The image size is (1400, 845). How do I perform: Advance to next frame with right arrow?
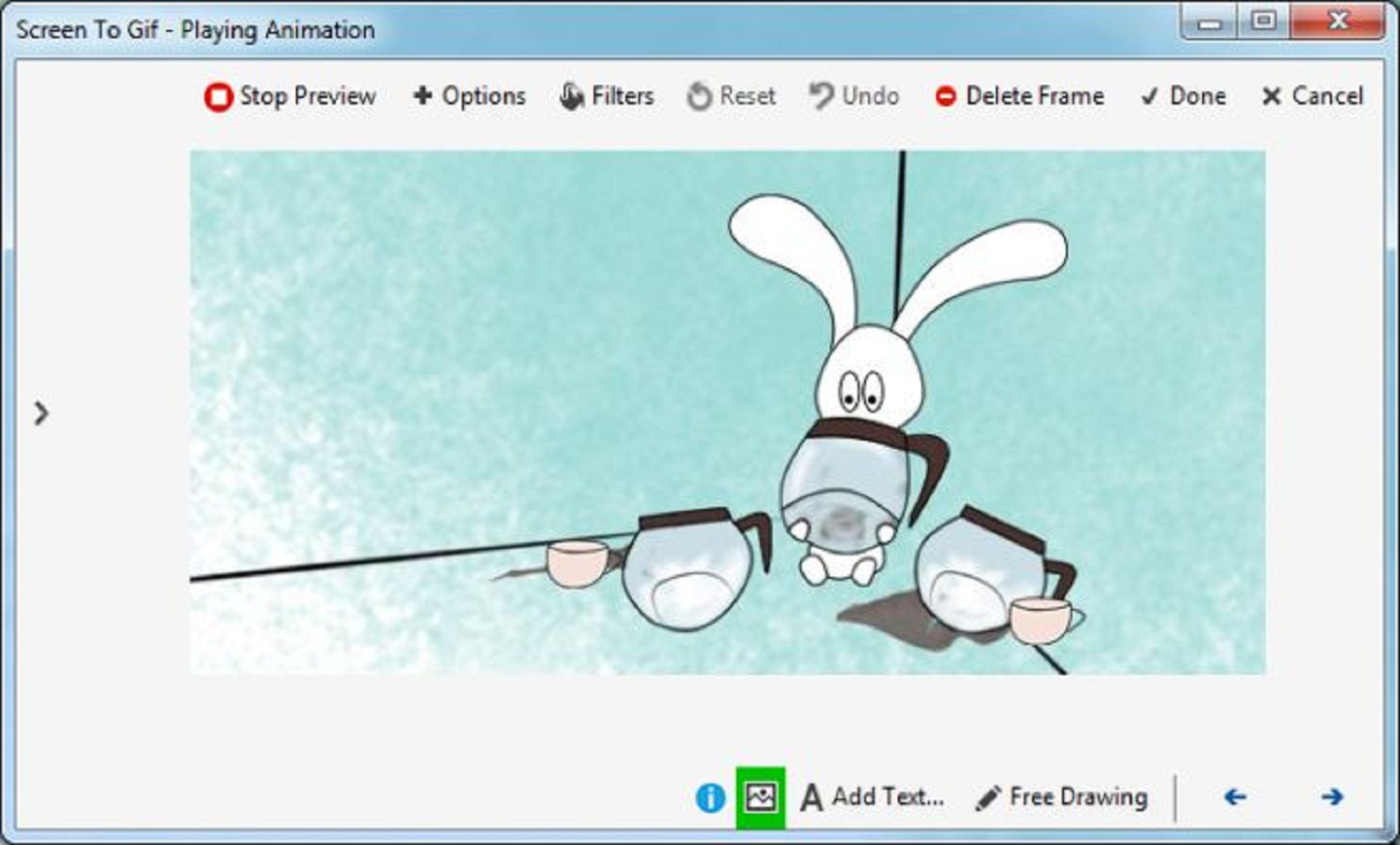tap(1332, 797)
